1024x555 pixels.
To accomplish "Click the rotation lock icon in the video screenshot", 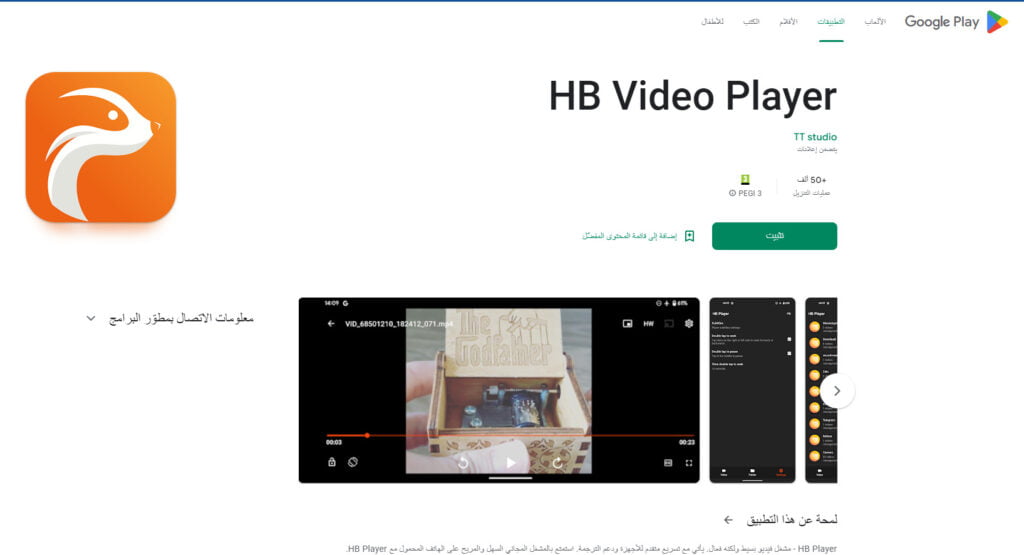I will [353, 463].
